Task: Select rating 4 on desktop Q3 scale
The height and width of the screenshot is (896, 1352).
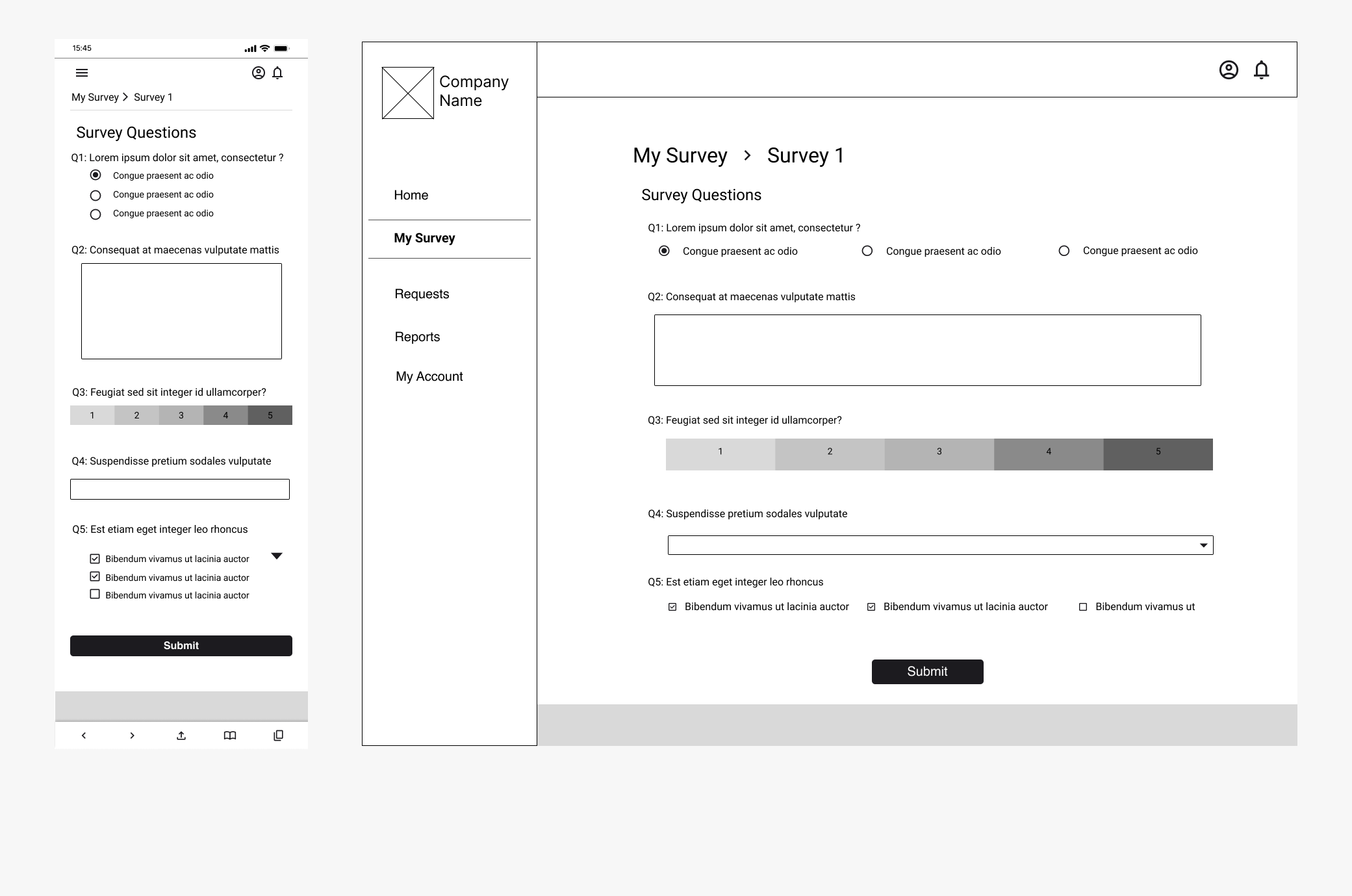Action: tap(1048, 454)
